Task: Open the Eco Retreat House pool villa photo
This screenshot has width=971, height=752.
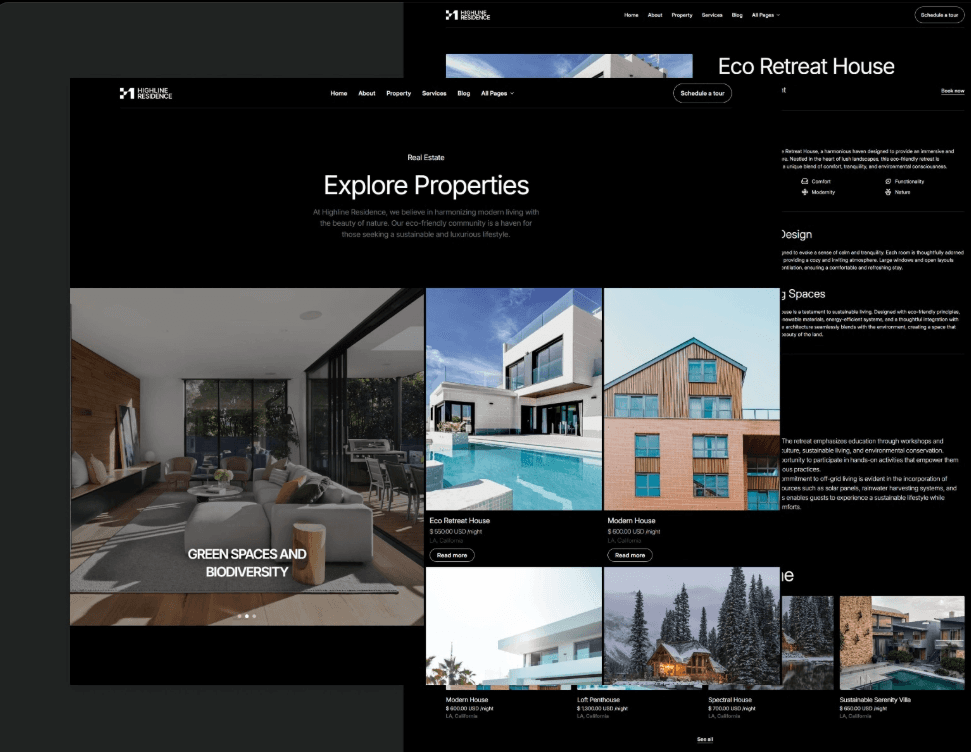Action: click(x=514, y=399)
